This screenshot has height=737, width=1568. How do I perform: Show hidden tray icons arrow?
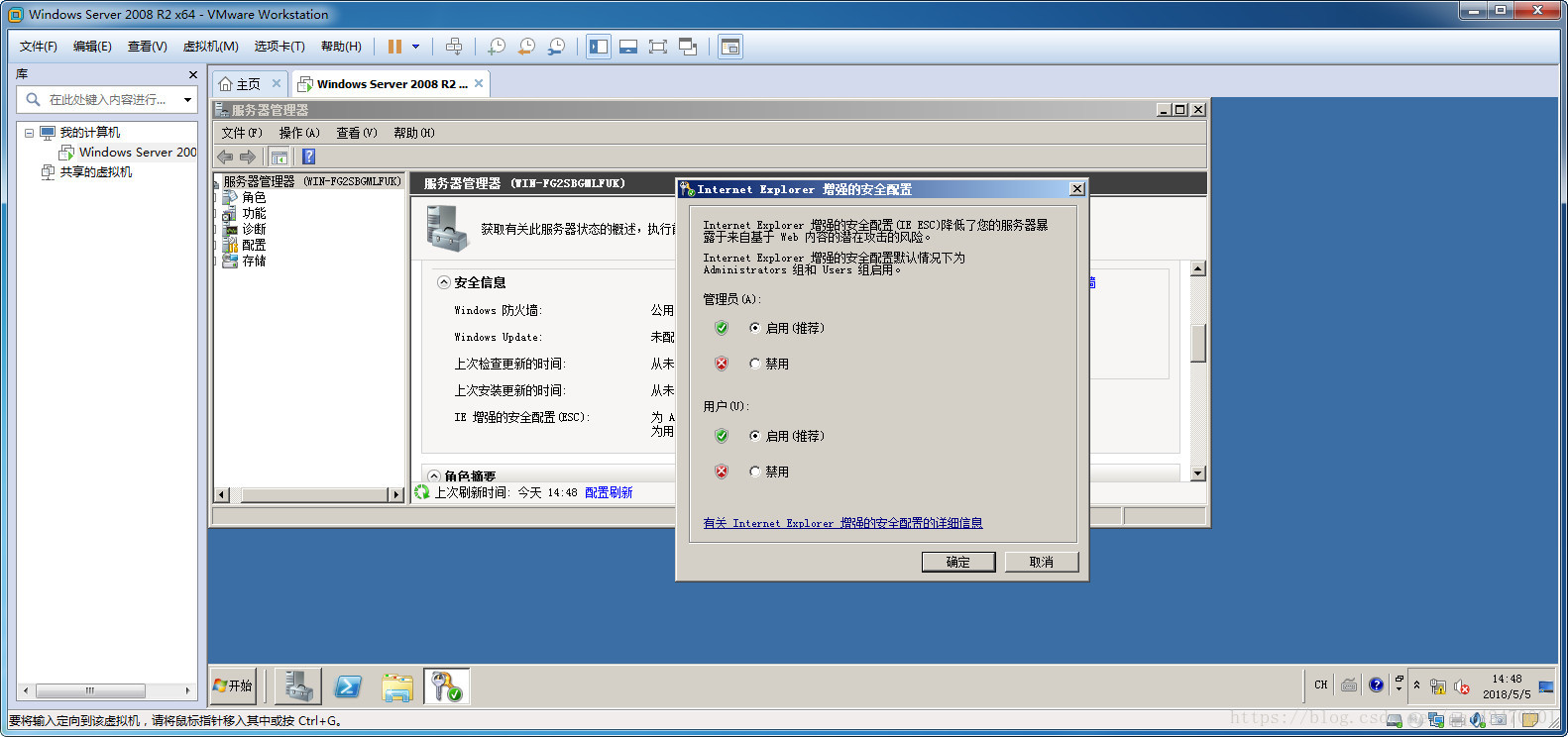click(x=1416, y=684)
